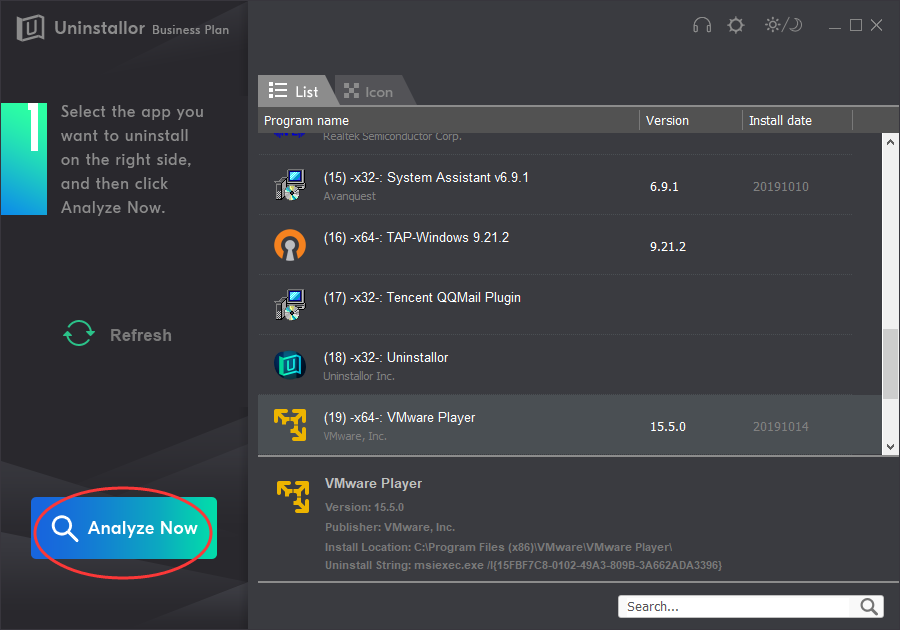Click the Search input field
Viewport: 900px width, 630px height.
735,606
